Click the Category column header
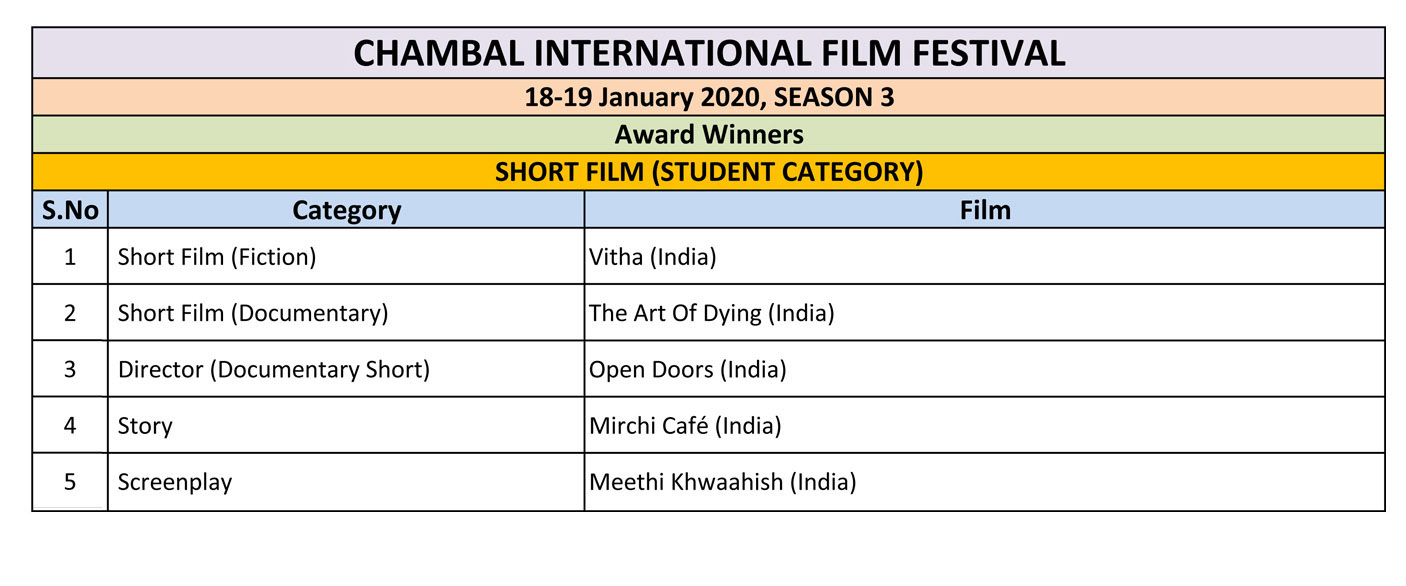Screen dimensions: 1406x586 346,210
